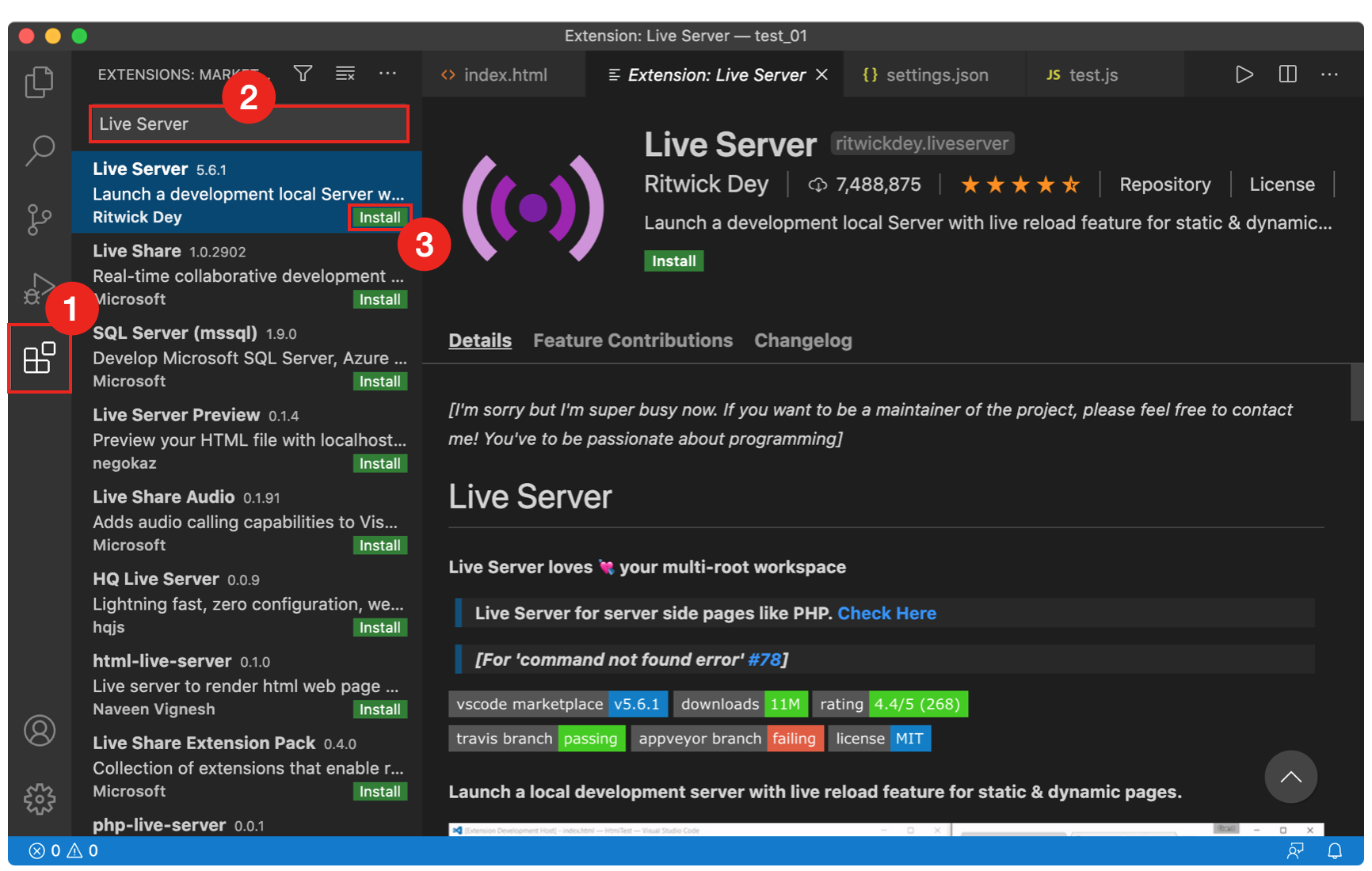Install Live Server from the detail page
The image size is (1372, 871).
673,261
